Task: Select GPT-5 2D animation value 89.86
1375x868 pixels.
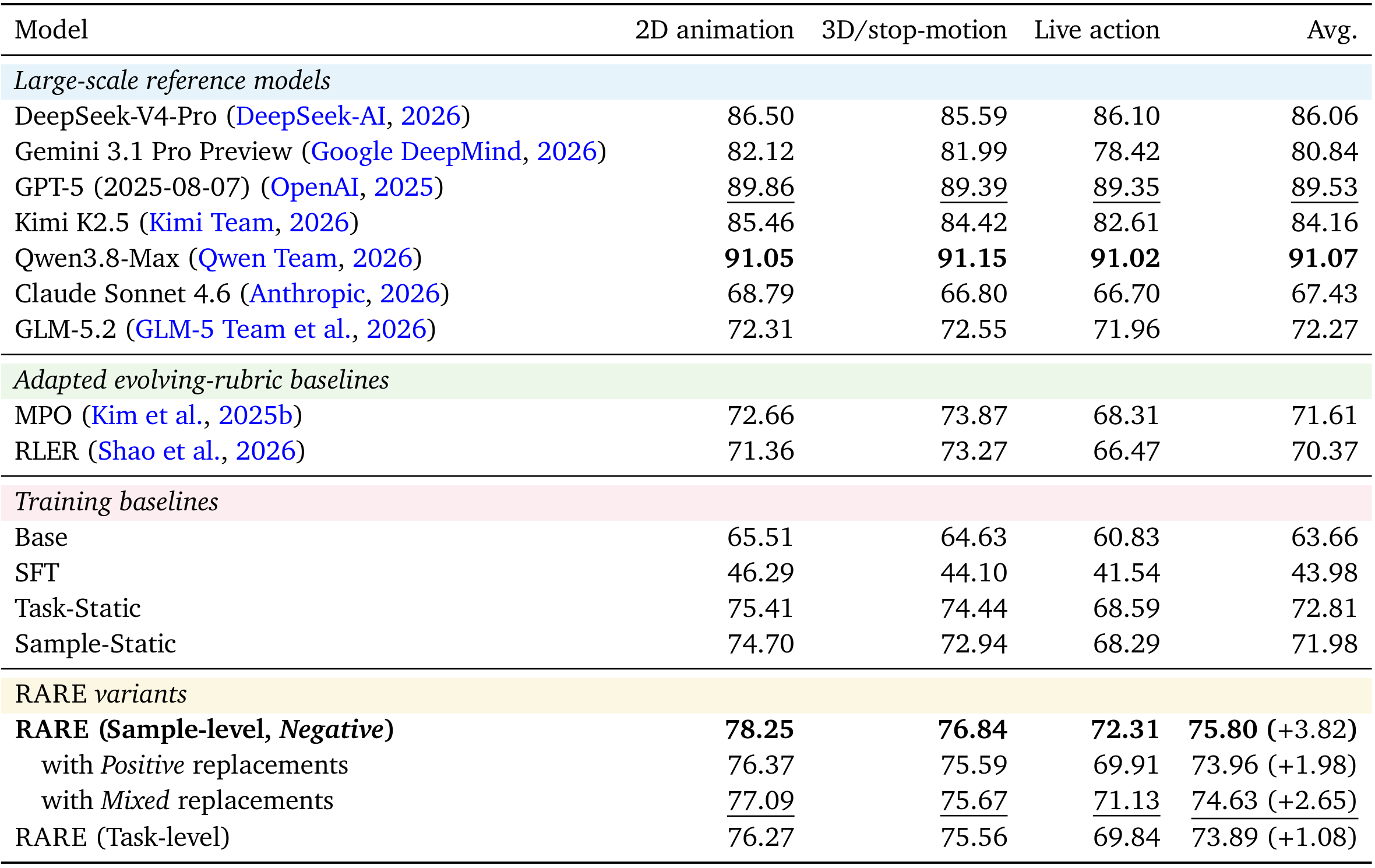Action: coord(760,188)
